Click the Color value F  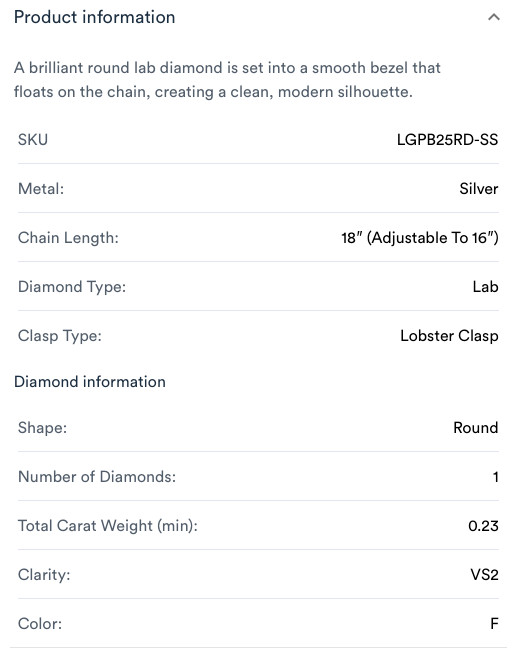click(494, 624)
